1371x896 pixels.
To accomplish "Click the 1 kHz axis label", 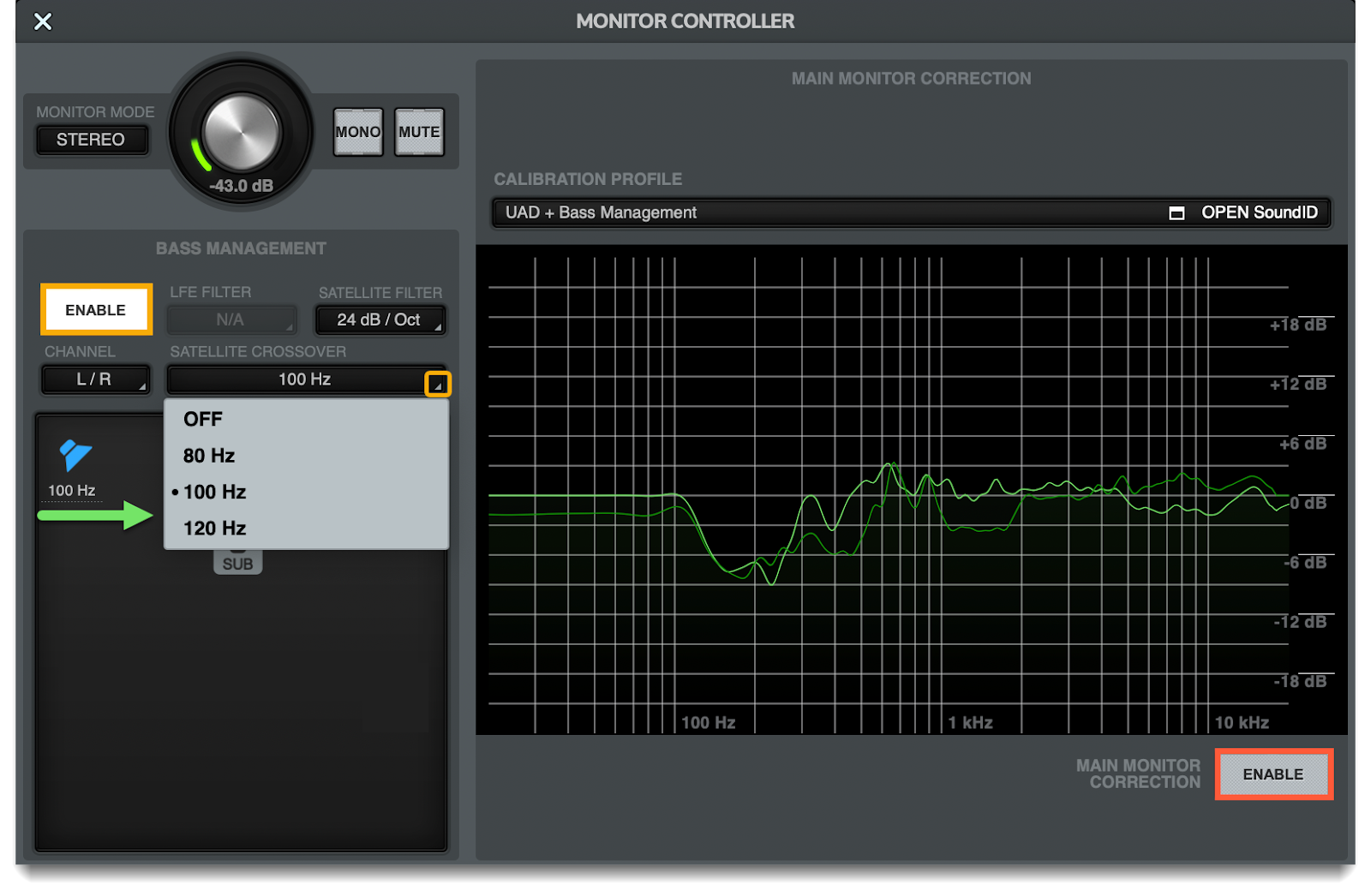I will pyautogui.click(x=970, y=723).
